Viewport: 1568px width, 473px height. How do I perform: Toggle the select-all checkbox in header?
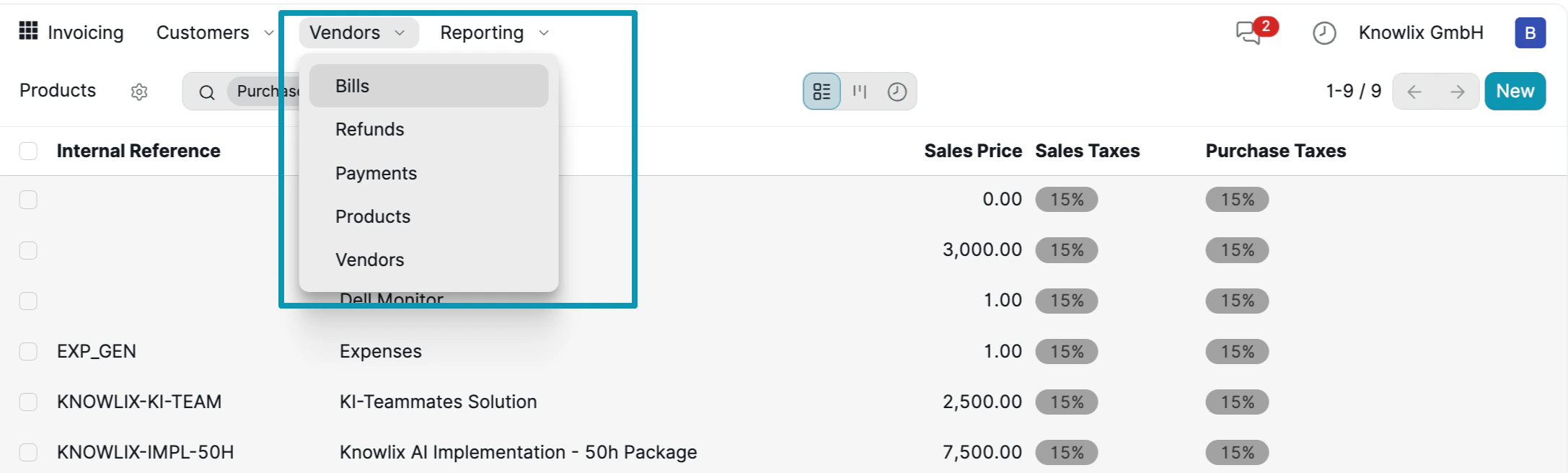(28, 151)
